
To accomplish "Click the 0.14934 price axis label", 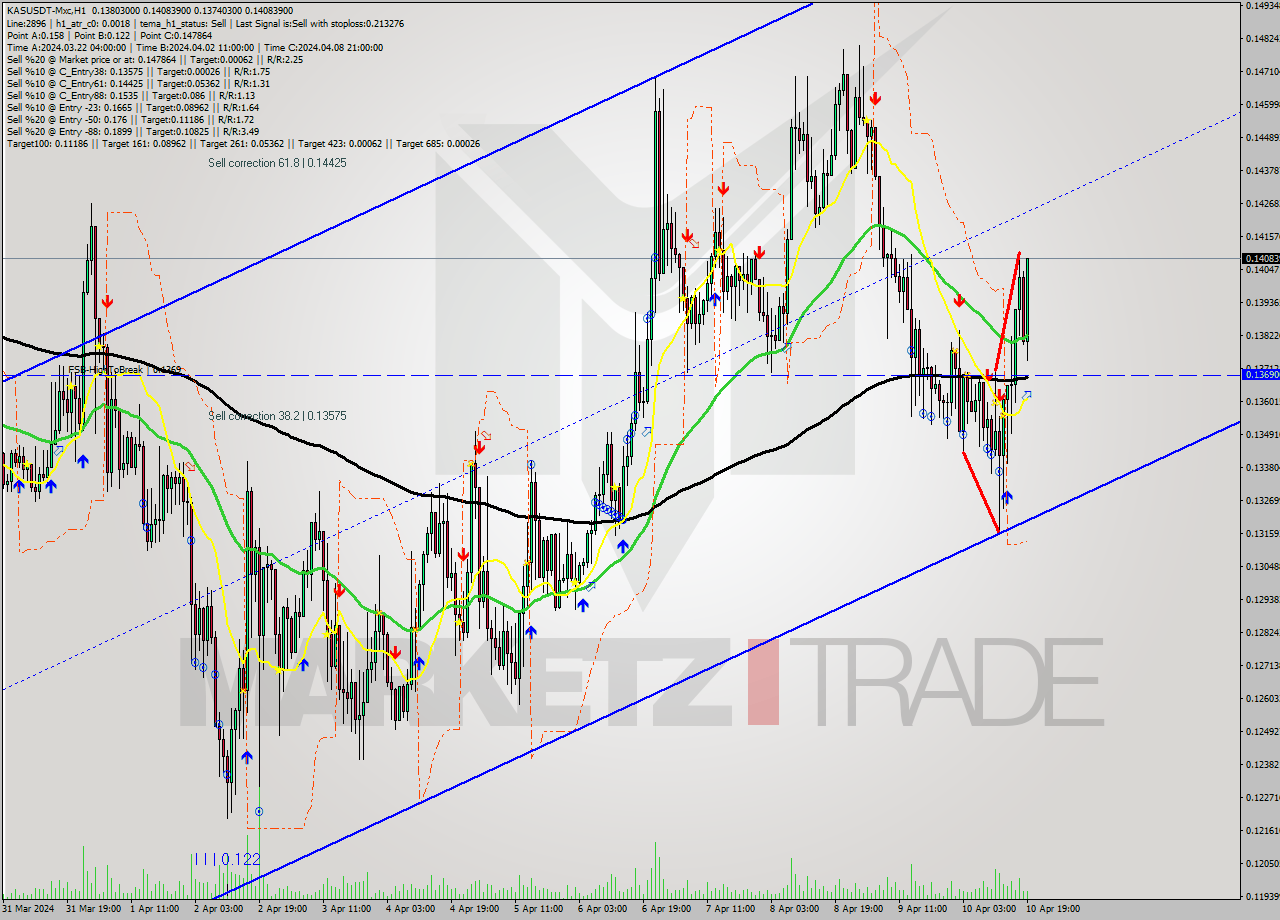I will tap(1261, 5).
